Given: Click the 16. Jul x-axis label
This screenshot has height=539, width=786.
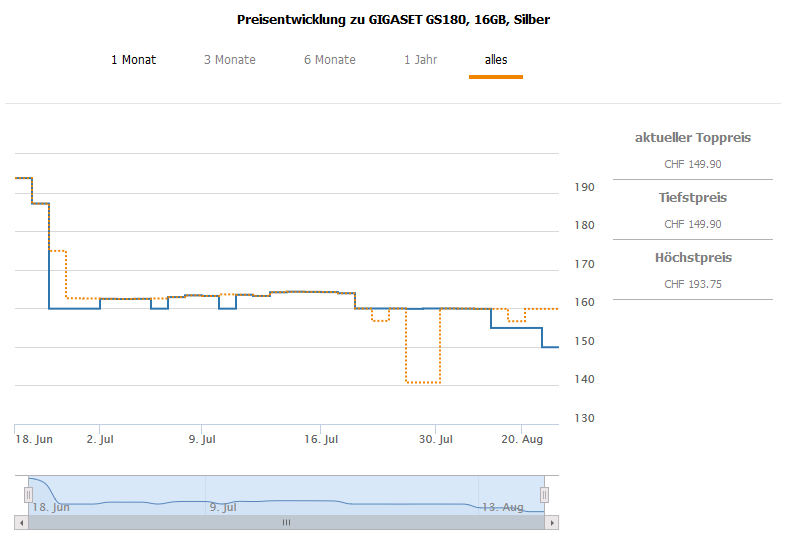Looking at the screenshot, I should coord(321,439).
